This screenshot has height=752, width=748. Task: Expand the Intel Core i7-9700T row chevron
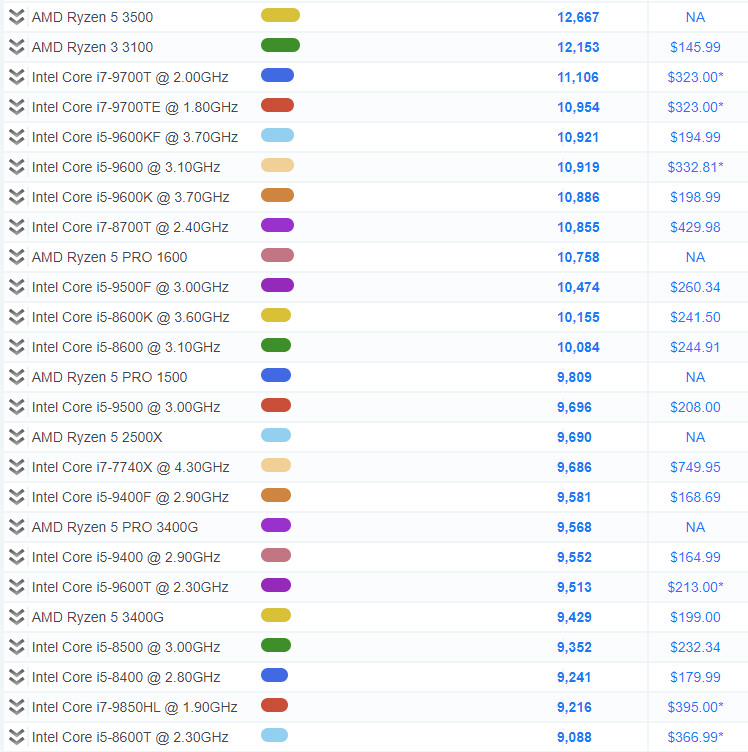pyautogui.click(x=16, y=77)
